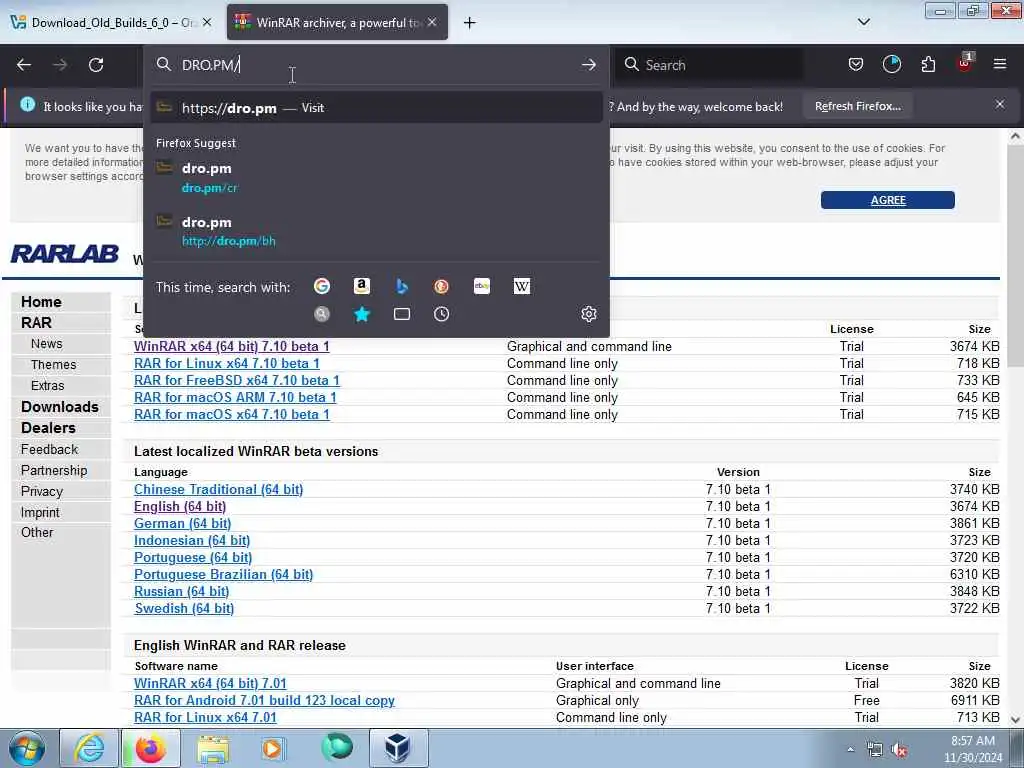Download WinRAR x64 (64 bit) 7.01
The width and height of the screenshot is (1024, 768).
click(210, 683)
